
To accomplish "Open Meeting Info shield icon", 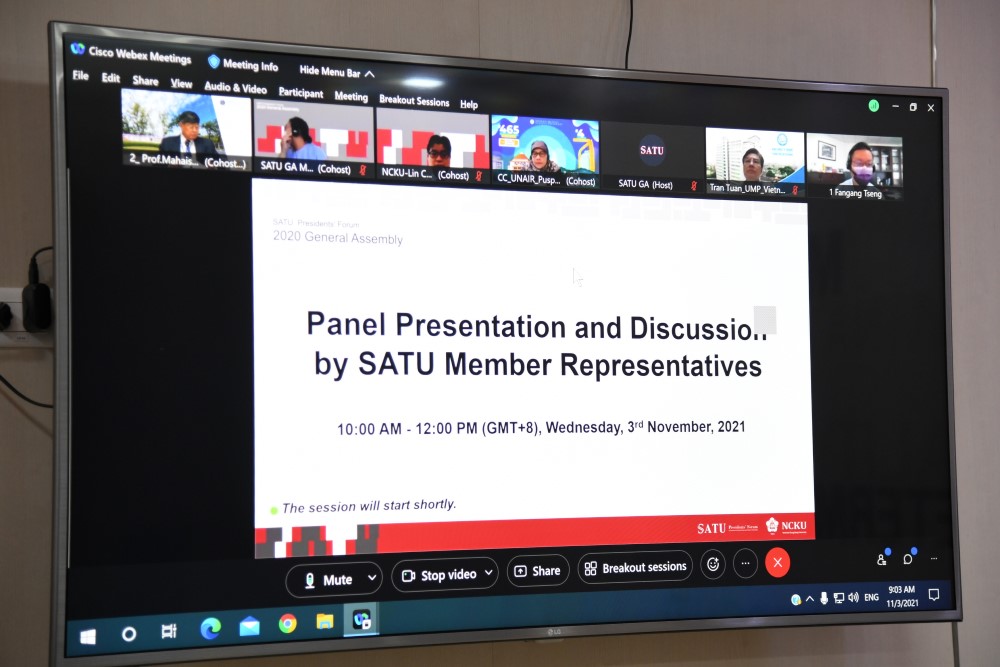I will pos(214,62).
